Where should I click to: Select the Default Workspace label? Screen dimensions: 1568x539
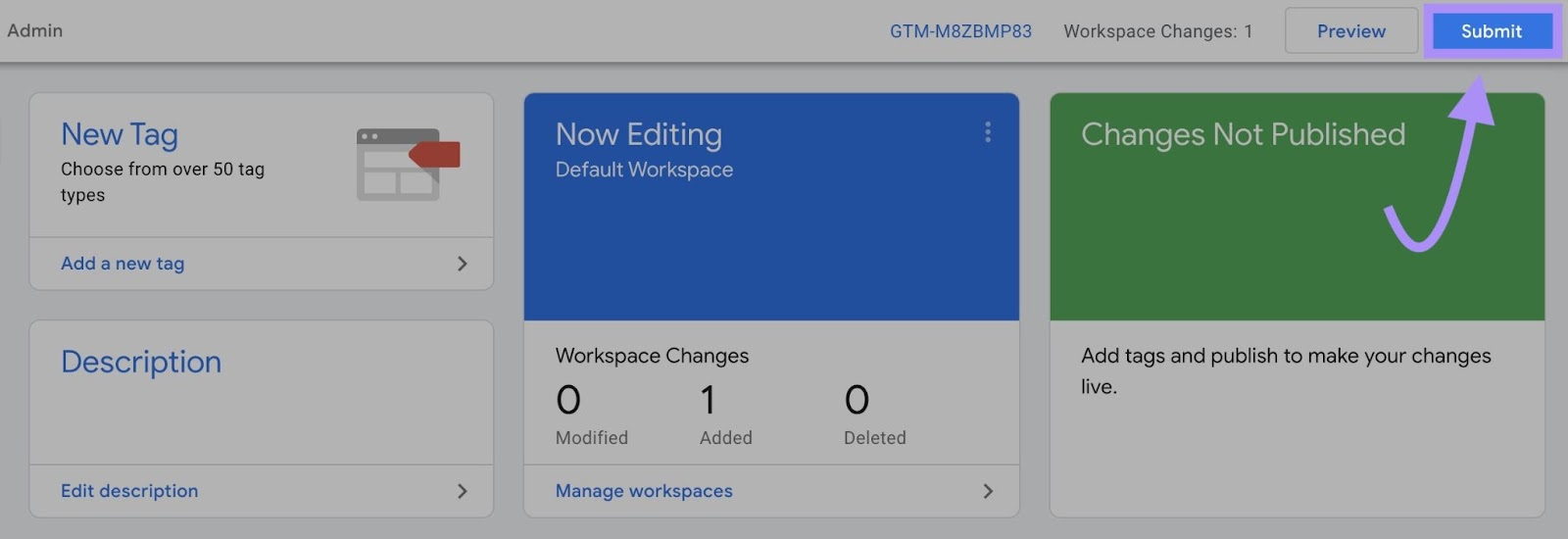644,170
